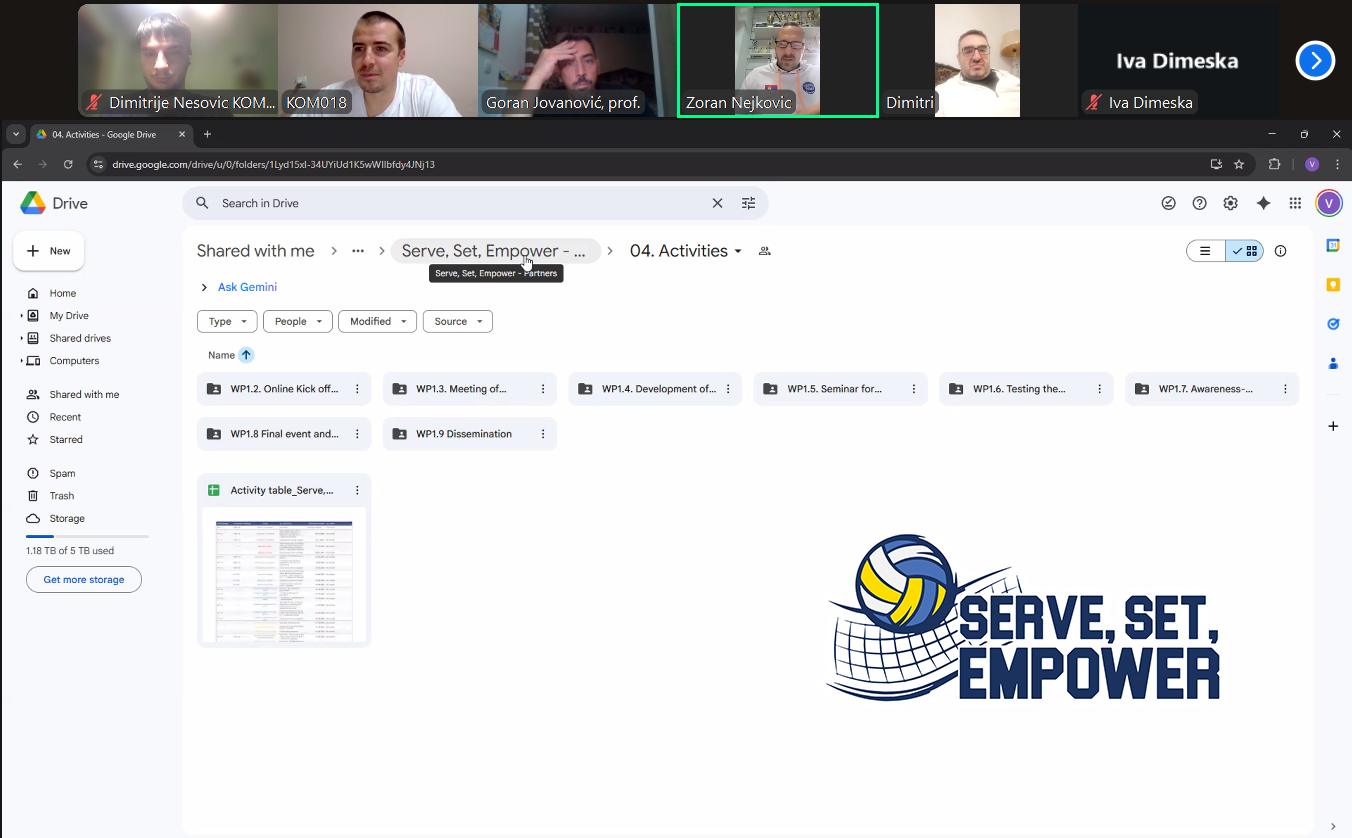This screenshot has width=1352, height=838.
Task: Open Google Apps grid launcher
Action: tap(1295, 203)
